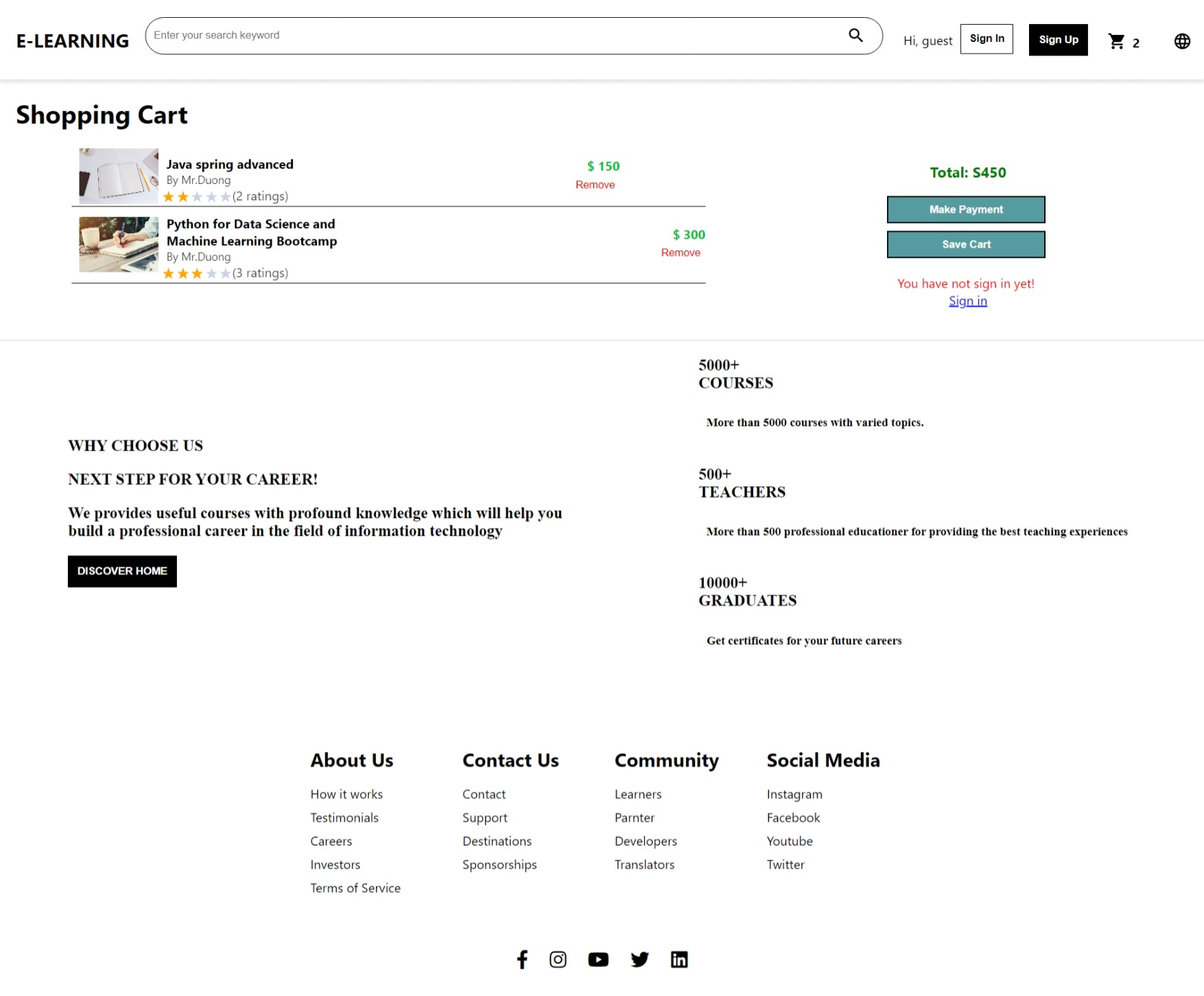Viewport: 1204px width, 996px height.
Task: Open the shopping cart icon
Action: click(1117, 41)
